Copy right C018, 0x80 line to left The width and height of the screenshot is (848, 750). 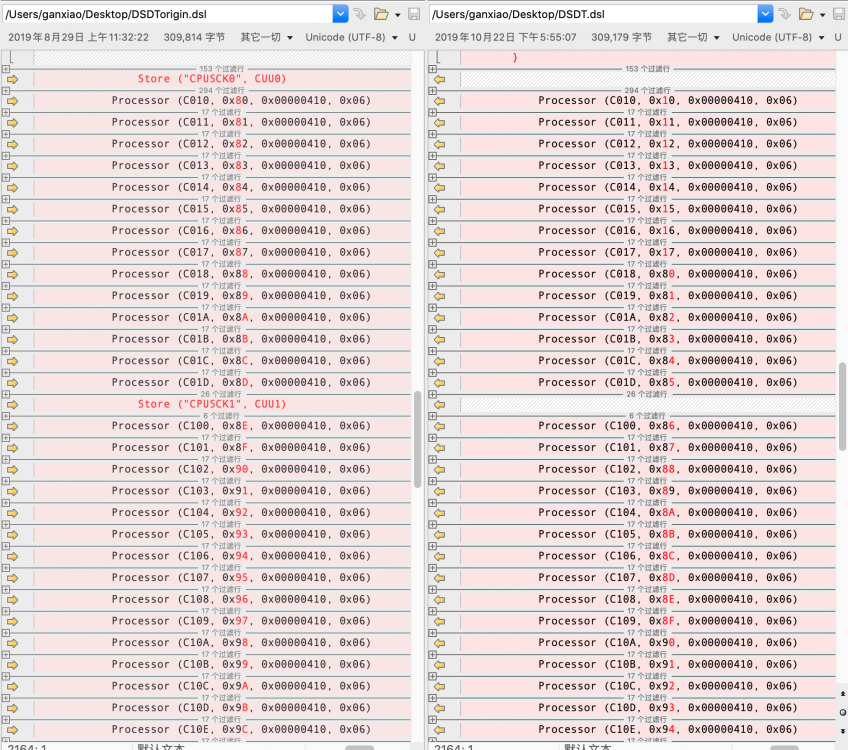coord(440,275)
